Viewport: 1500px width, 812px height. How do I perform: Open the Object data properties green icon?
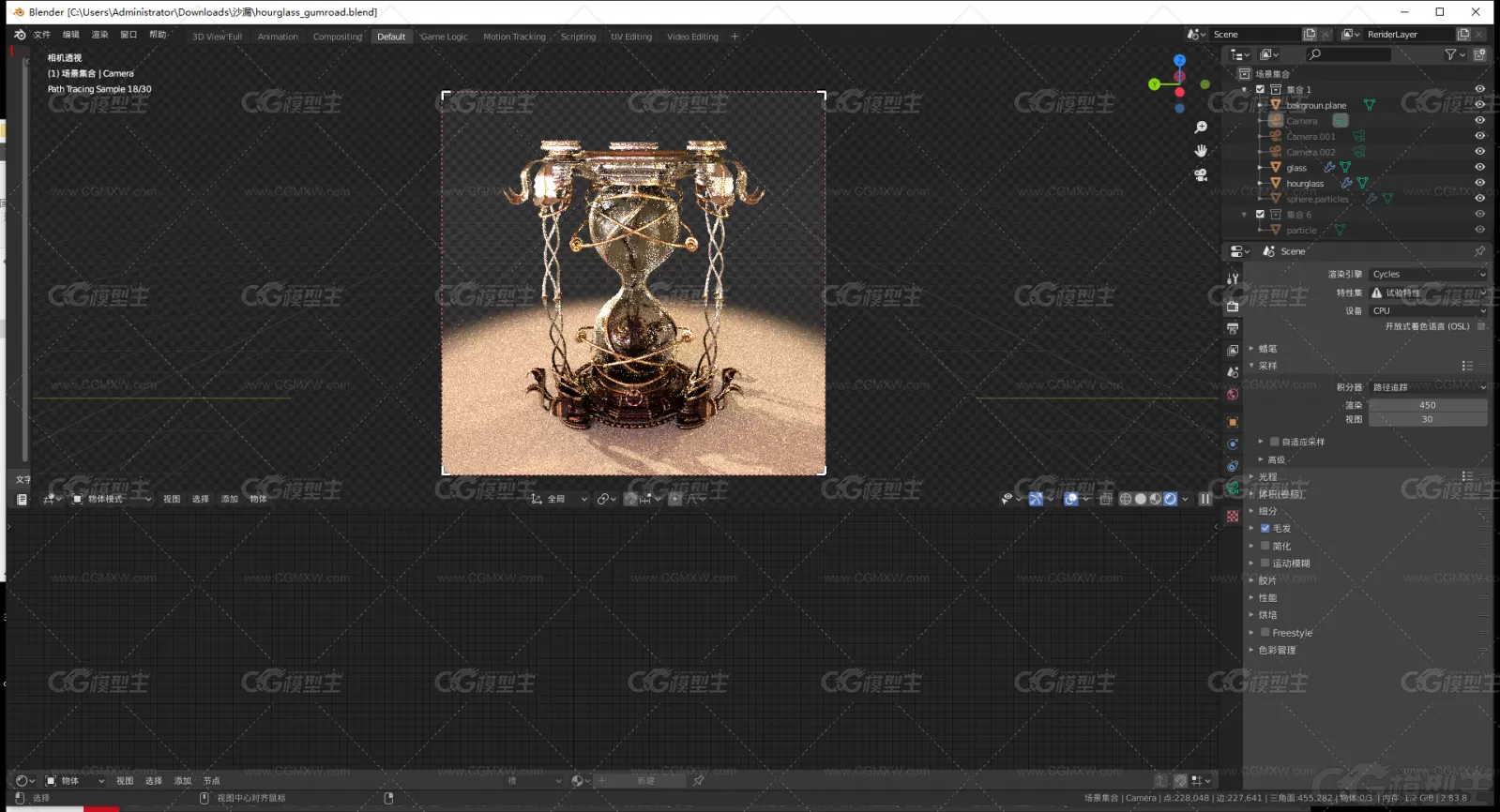coord(1233,489)
